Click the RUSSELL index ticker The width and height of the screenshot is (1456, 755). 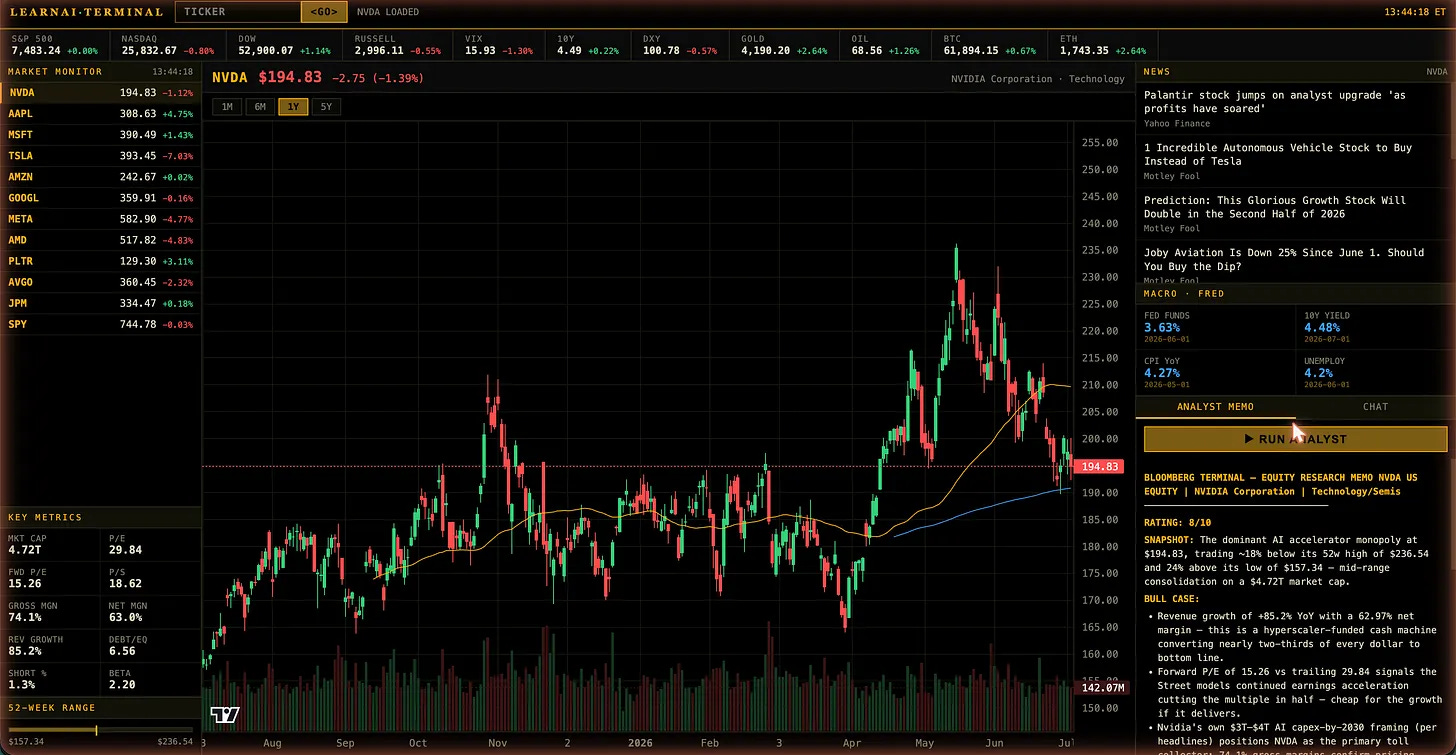pos(398,44)
